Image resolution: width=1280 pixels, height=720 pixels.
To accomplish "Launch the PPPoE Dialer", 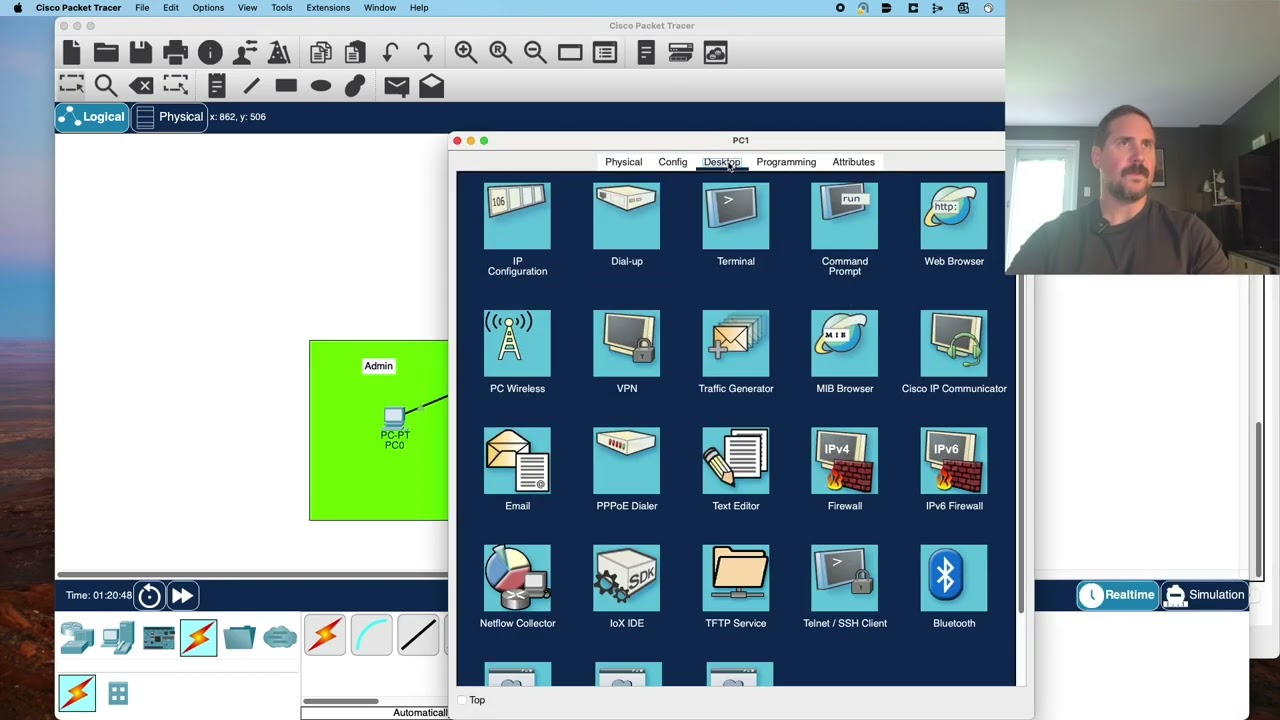I will pos(626,461).
